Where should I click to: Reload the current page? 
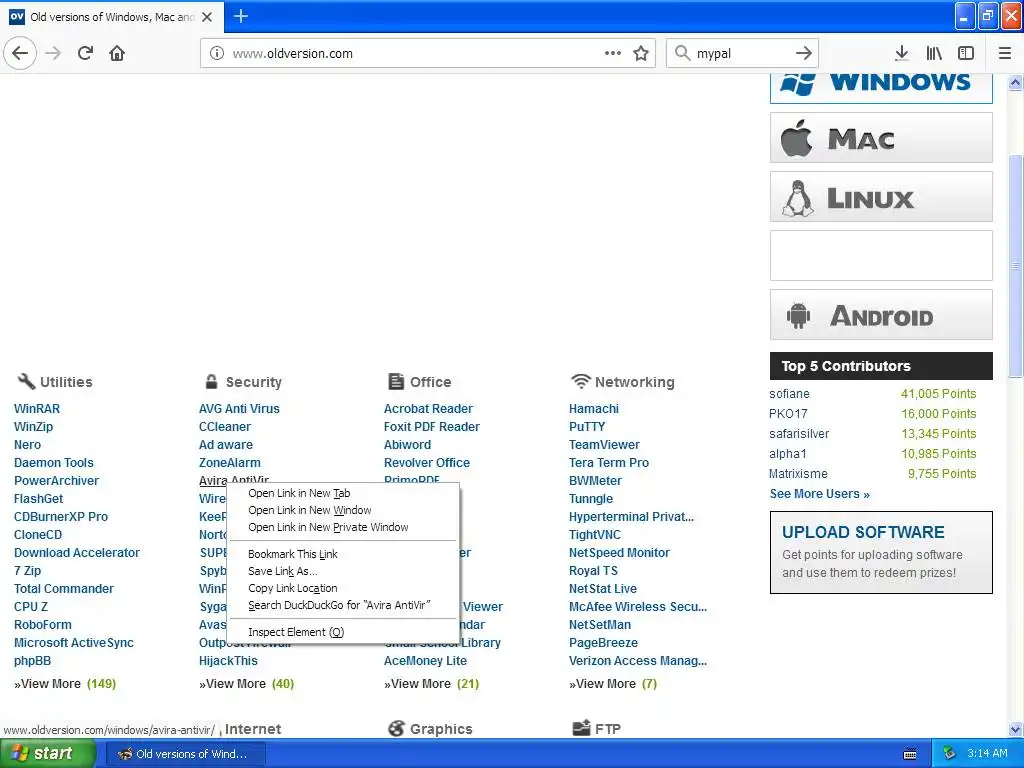[85, 53]
